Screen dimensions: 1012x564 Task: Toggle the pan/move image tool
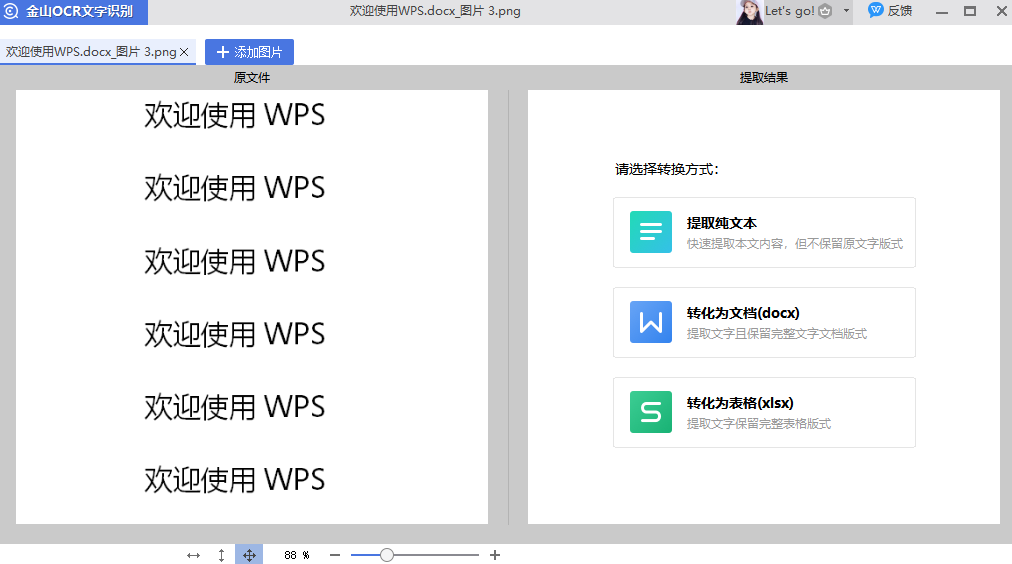(x=249, y=555)
